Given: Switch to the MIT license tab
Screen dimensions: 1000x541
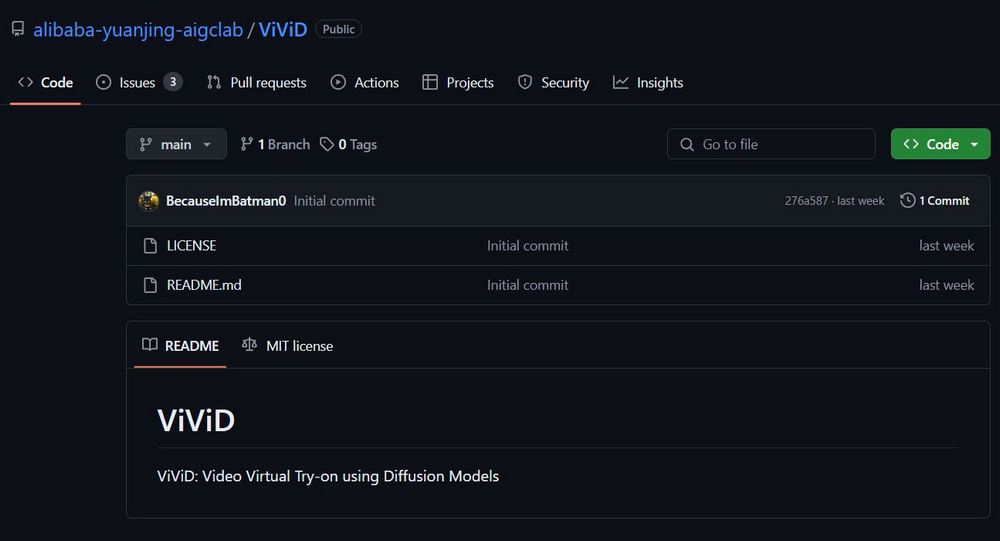Looking at the screenshot, I should click(x=287, y=346).
